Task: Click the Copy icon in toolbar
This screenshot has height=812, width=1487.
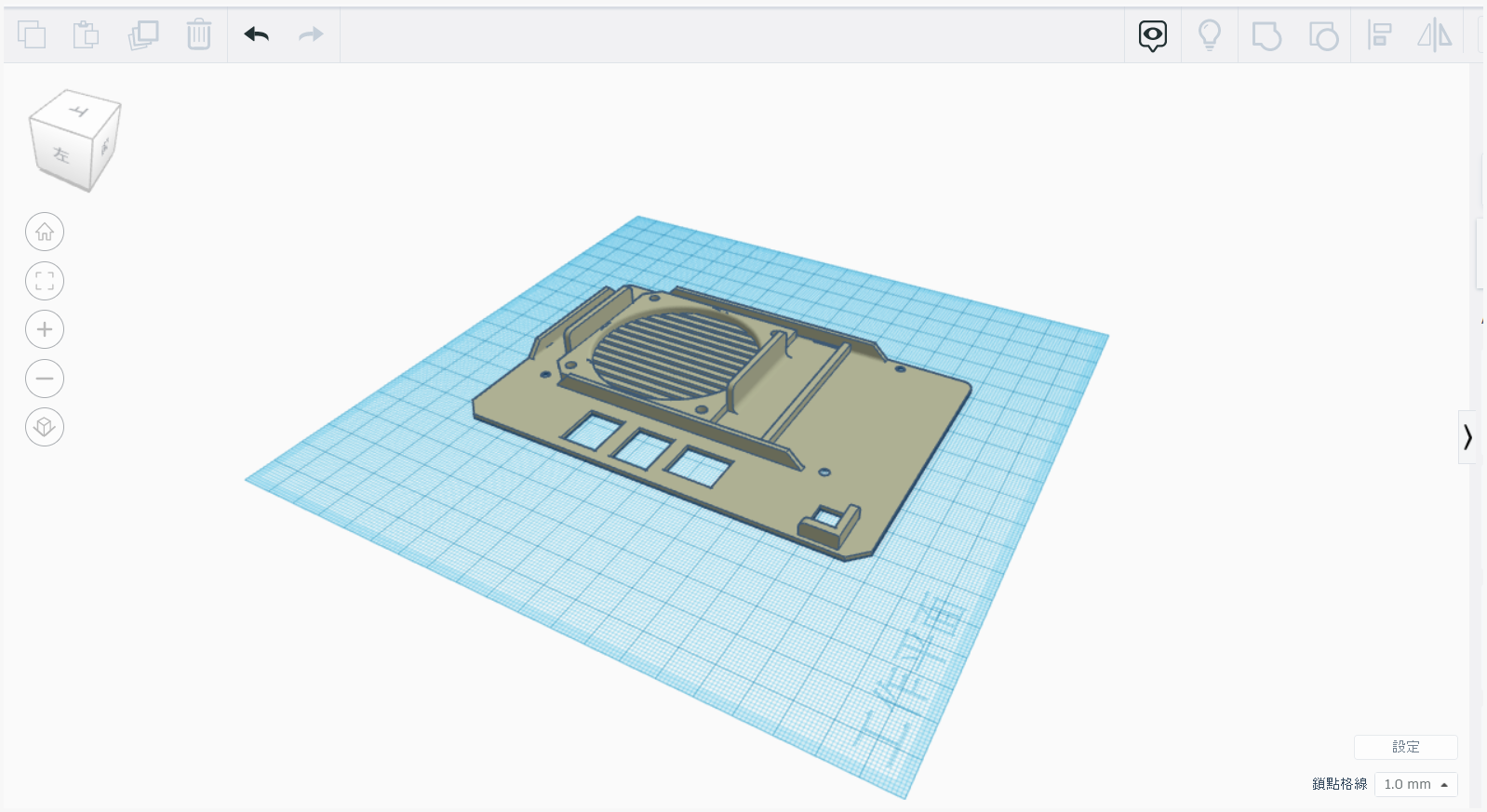Action: pyautogui.click(x=32, y=34)
